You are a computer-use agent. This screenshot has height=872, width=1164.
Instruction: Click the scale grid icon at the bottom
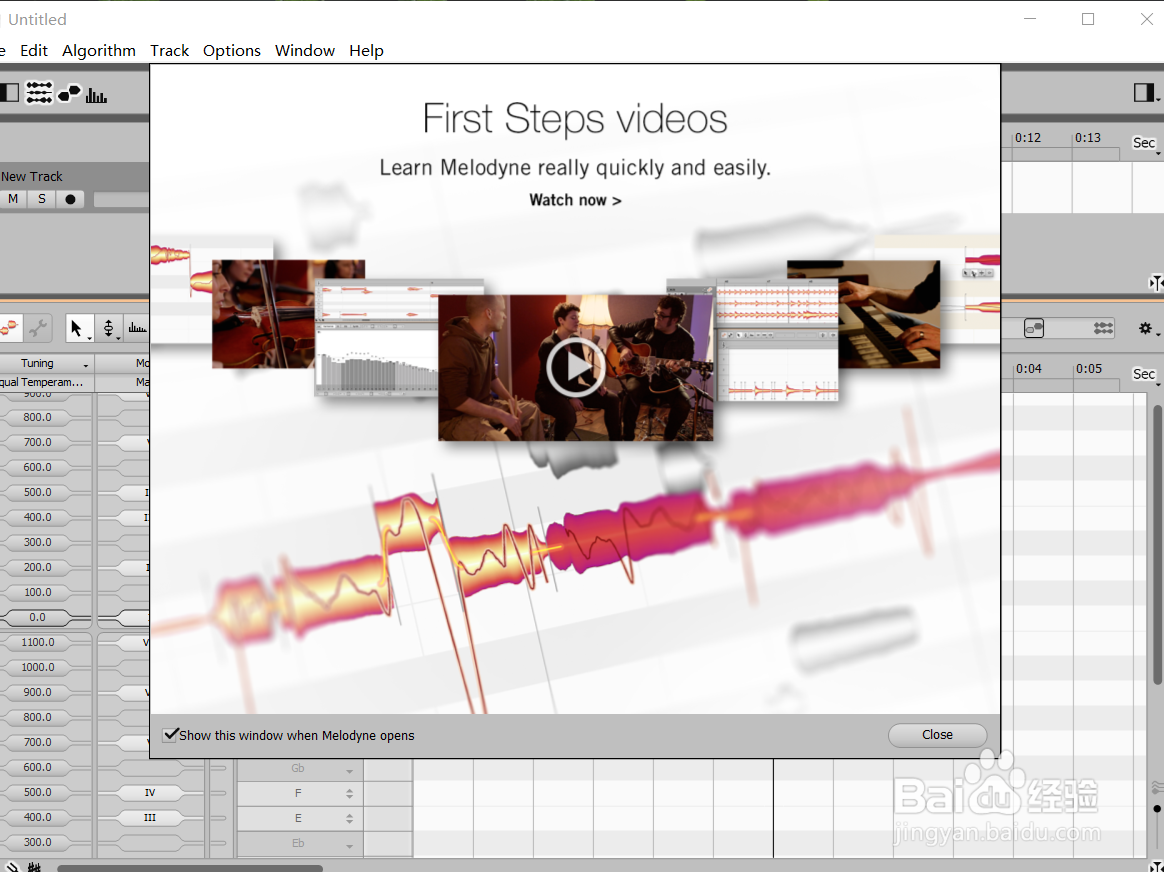click(34, 866)
